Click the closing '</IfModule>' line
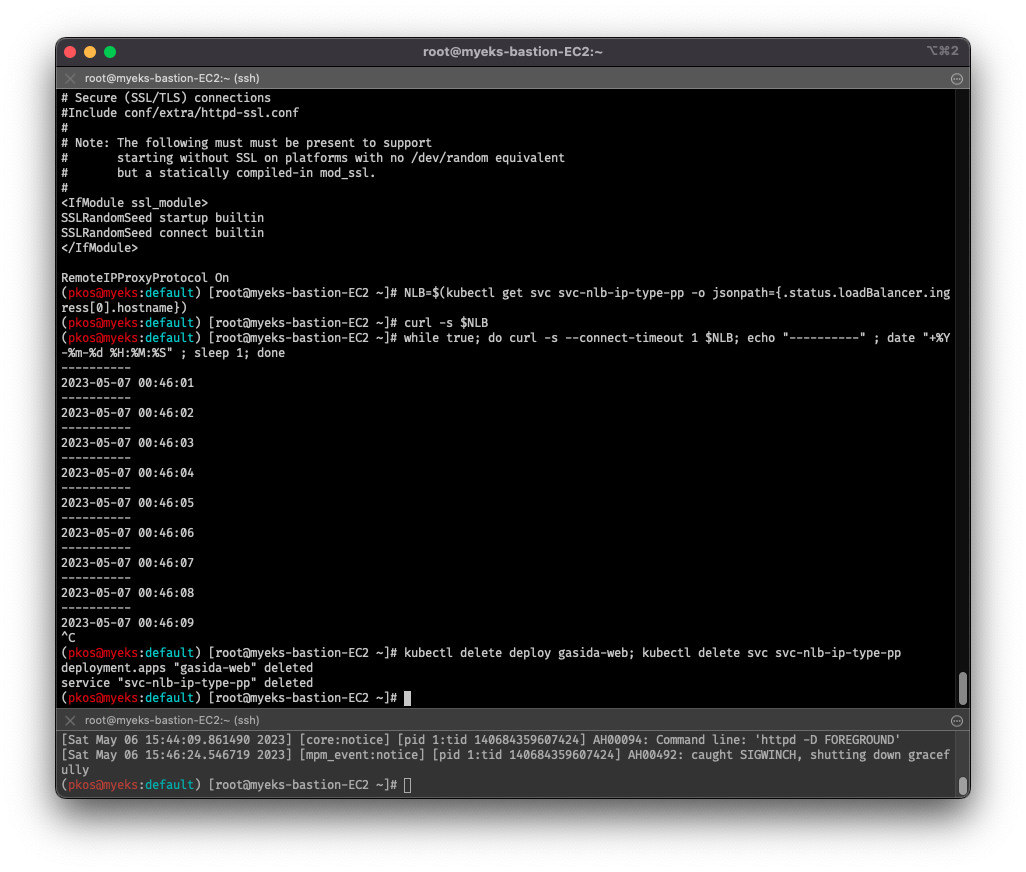The image size is (1026, 872). 99,248
